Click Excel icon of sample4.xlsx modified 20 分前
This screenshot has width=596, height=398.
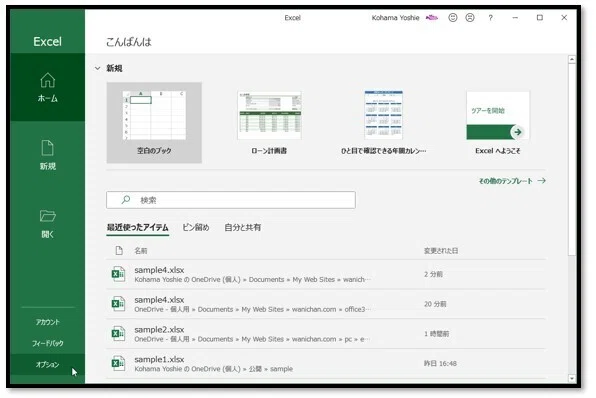118,304
